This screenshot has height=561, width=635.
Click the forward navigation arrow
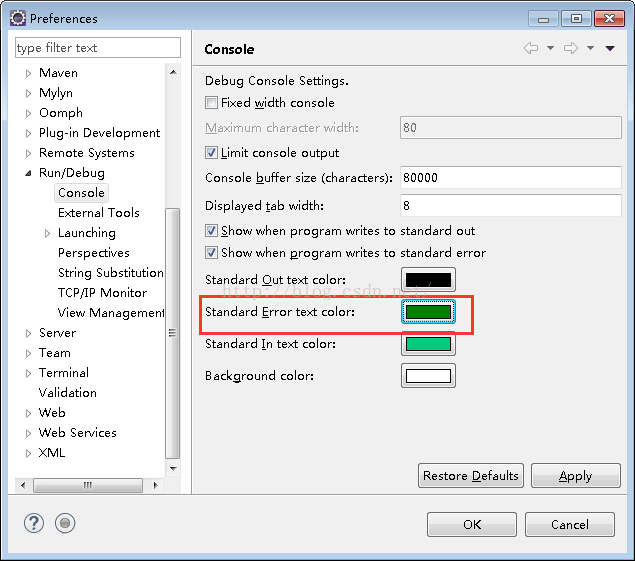[x=571, y=48]
